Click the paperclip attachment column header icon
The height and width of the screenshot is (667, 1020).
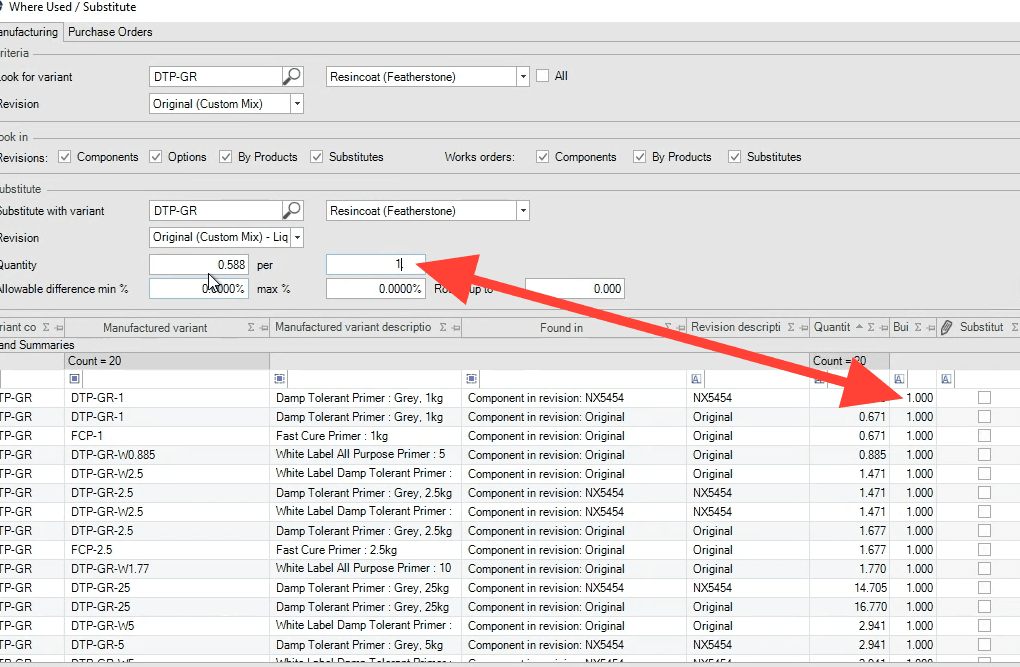coord(946,327)
